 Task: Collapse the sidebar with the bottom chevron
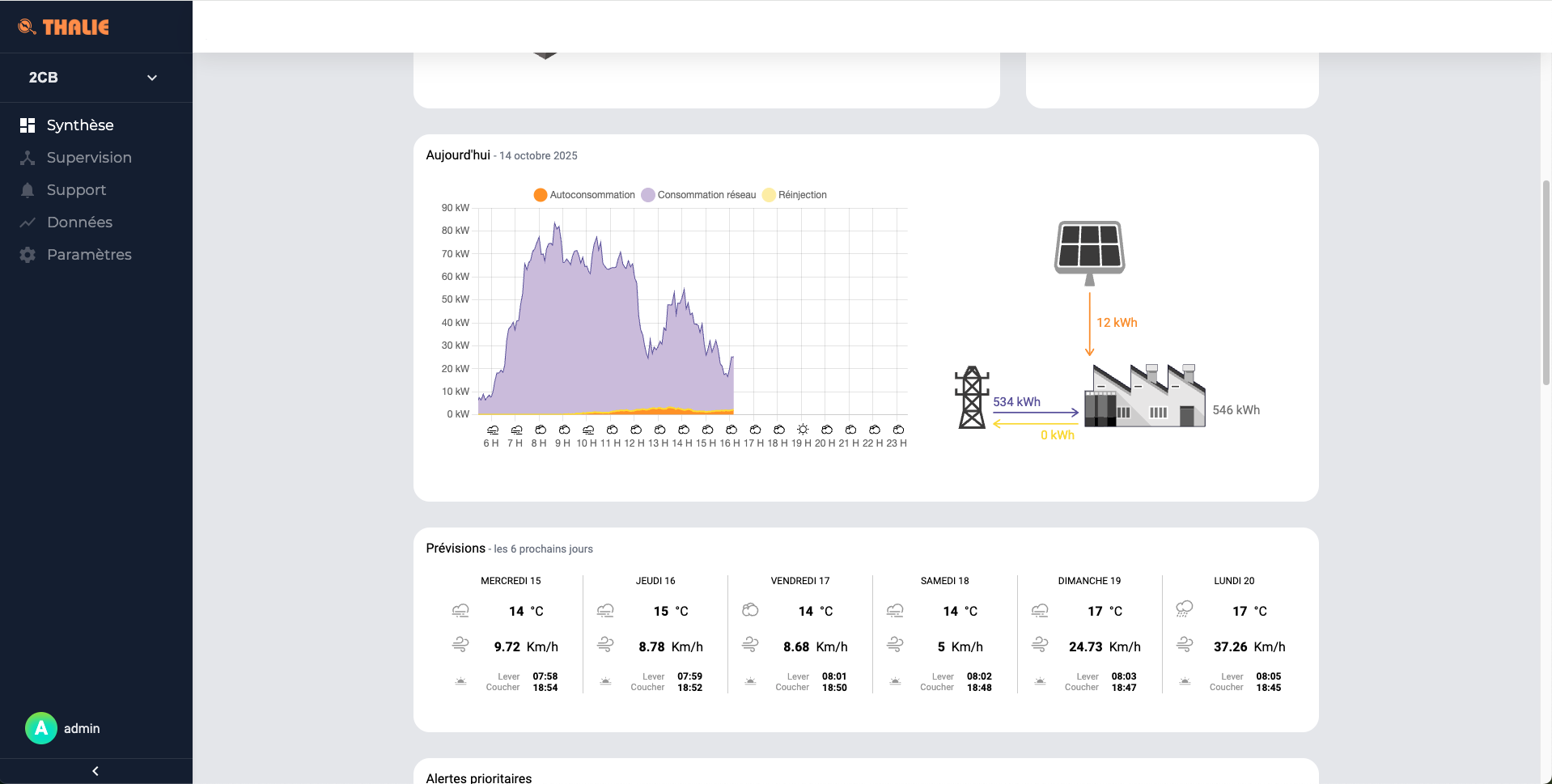(x=95, y=770)
